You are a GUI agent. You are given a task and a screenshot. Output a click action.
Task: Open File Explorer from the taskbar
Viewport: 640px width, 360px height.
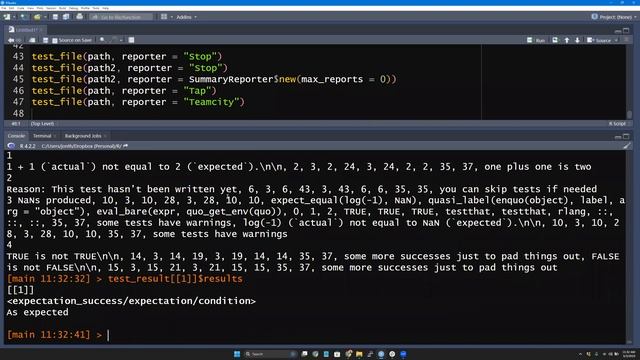[x=359, y=354]
